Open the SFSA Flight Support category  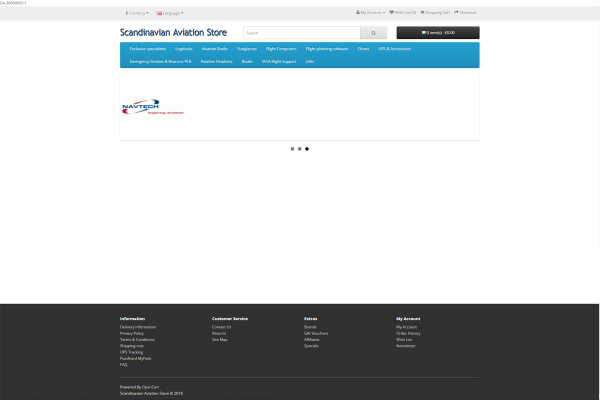tap(279, 61)
